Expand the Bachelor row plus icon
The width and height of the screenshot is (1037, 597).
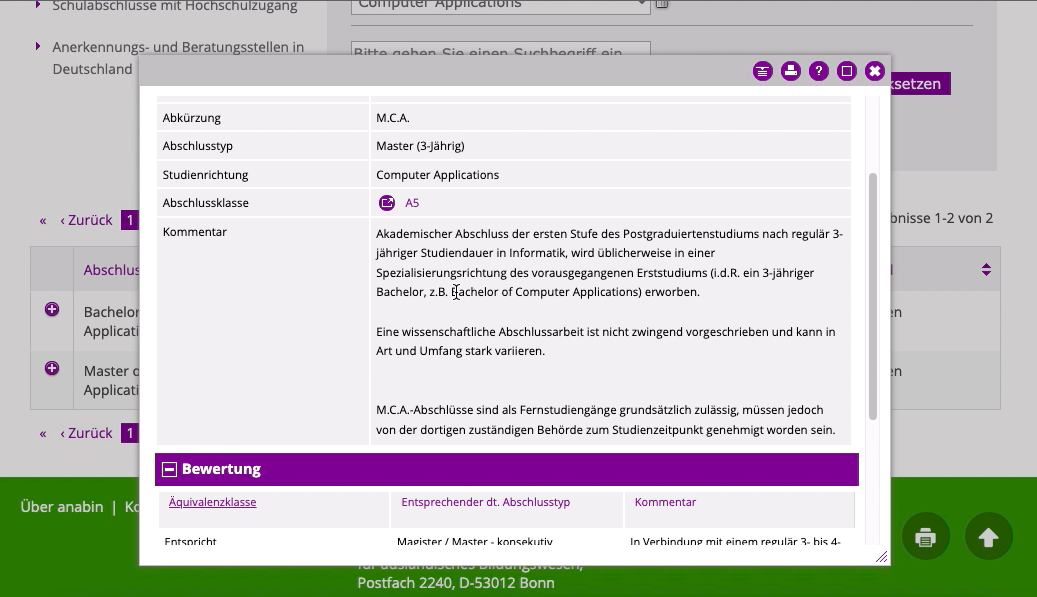point(52,310)
